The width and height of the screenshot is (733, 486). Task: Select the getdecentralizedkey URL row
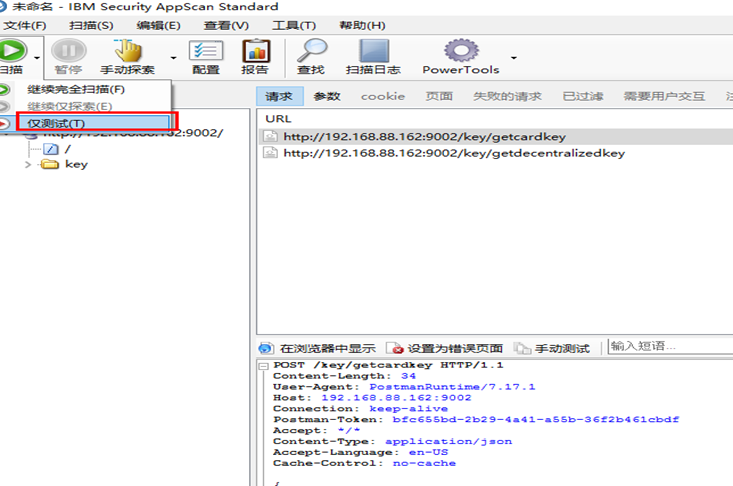click(x=496, y=153)
